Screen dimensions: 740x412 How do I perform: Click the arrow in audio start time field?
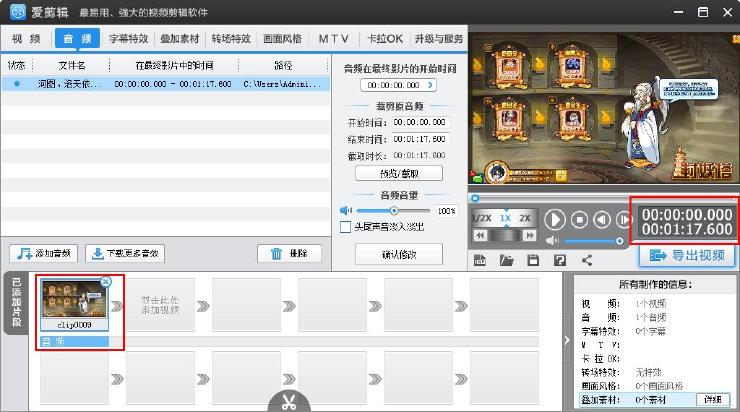[x=430, y=85]
